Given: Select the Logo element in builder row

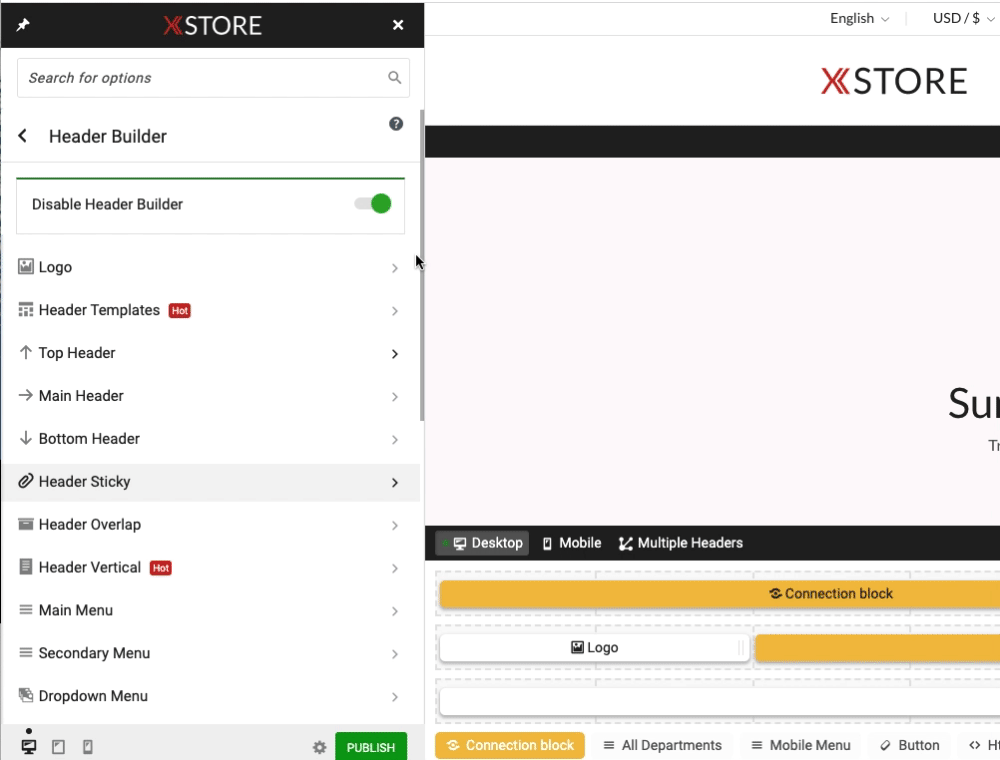Looking at the screenshot, I should pos(594,648).
